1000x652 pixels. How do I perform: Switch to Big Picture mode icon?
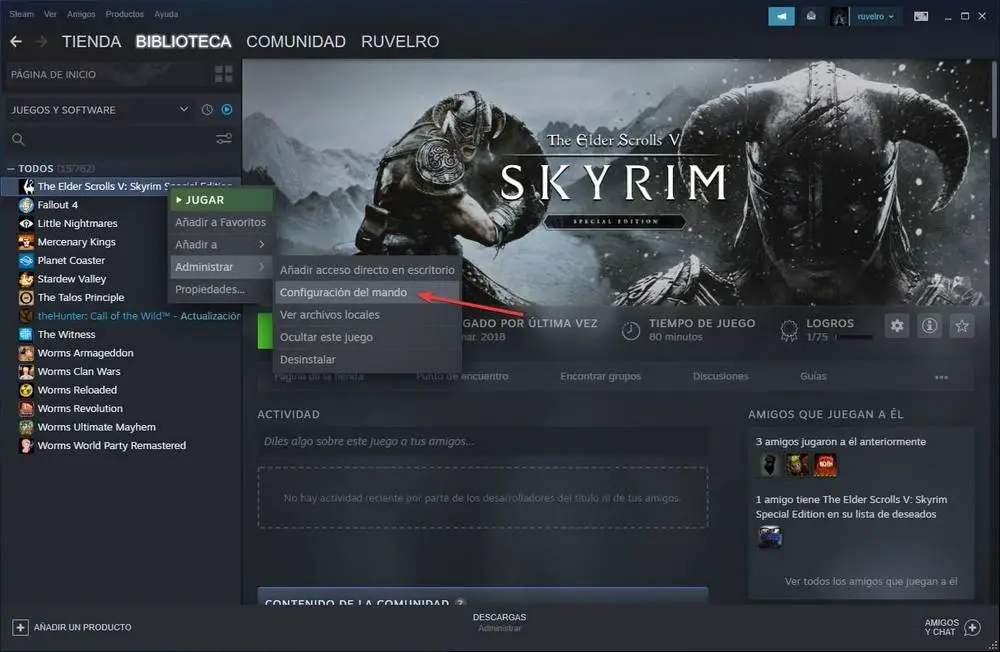[x=921, y=17]
